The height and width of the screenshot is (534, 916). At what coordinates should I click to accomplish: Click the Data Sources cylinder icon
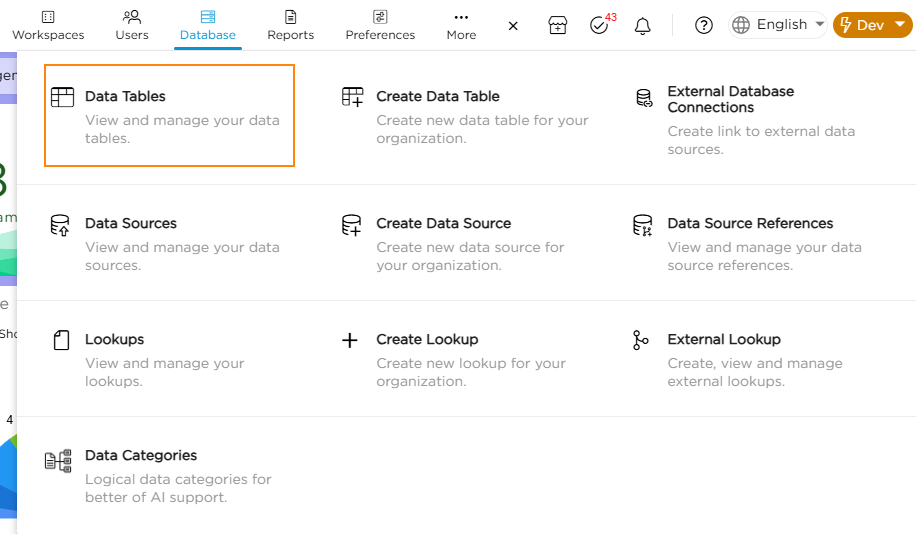coord(61,224)
